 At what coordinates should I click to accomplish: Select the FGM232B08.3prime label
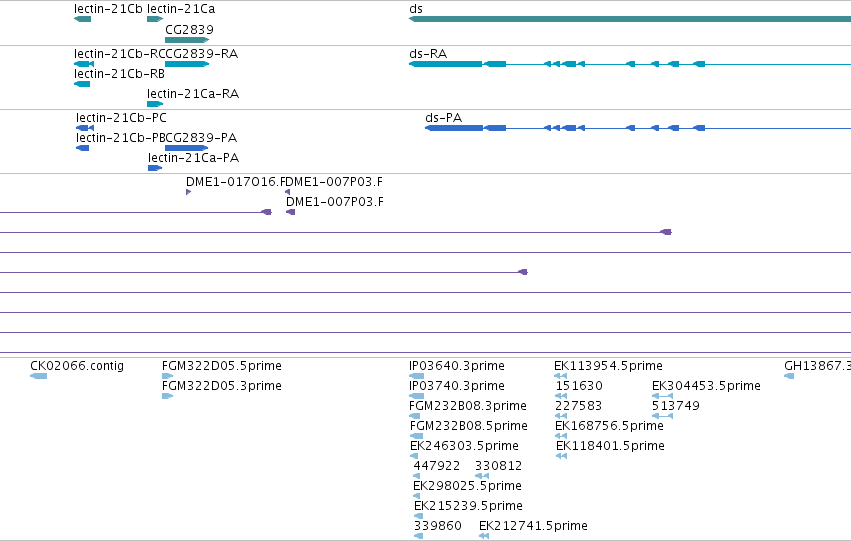pos(468,406)
